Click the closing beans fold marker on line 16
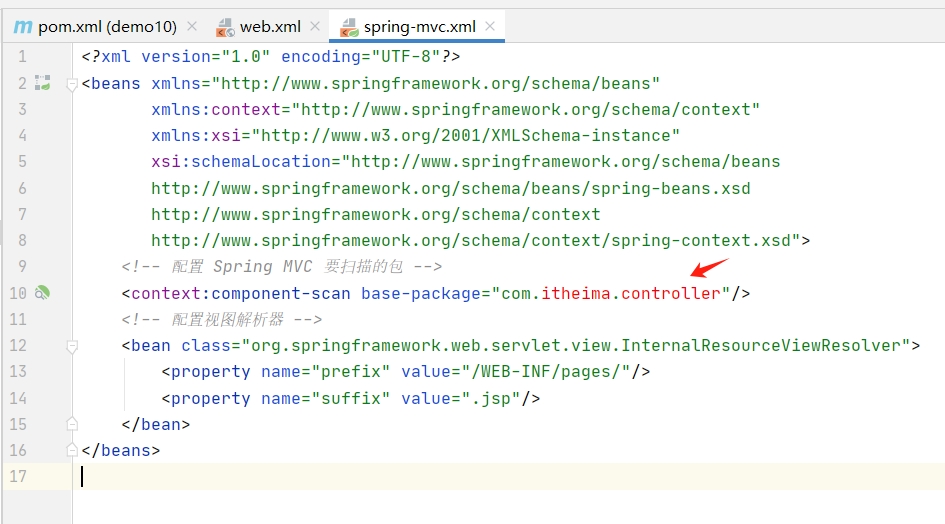The width and height of the screenshot is (945, 524). [x=72, y=450]
